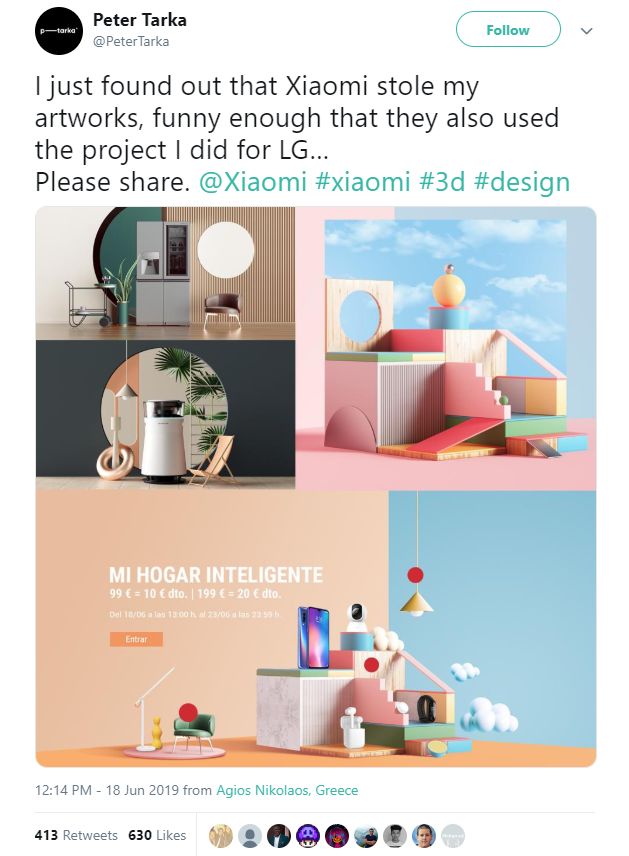
Task: Open the last faded liker avatar
Action: click(453, 835)
